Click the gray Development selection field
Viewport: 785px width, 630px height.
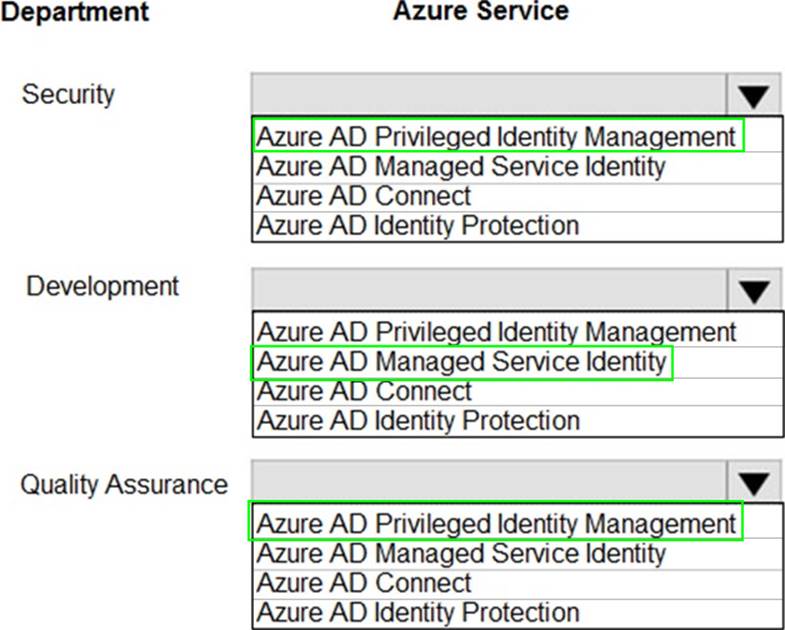tap(490, 290)
